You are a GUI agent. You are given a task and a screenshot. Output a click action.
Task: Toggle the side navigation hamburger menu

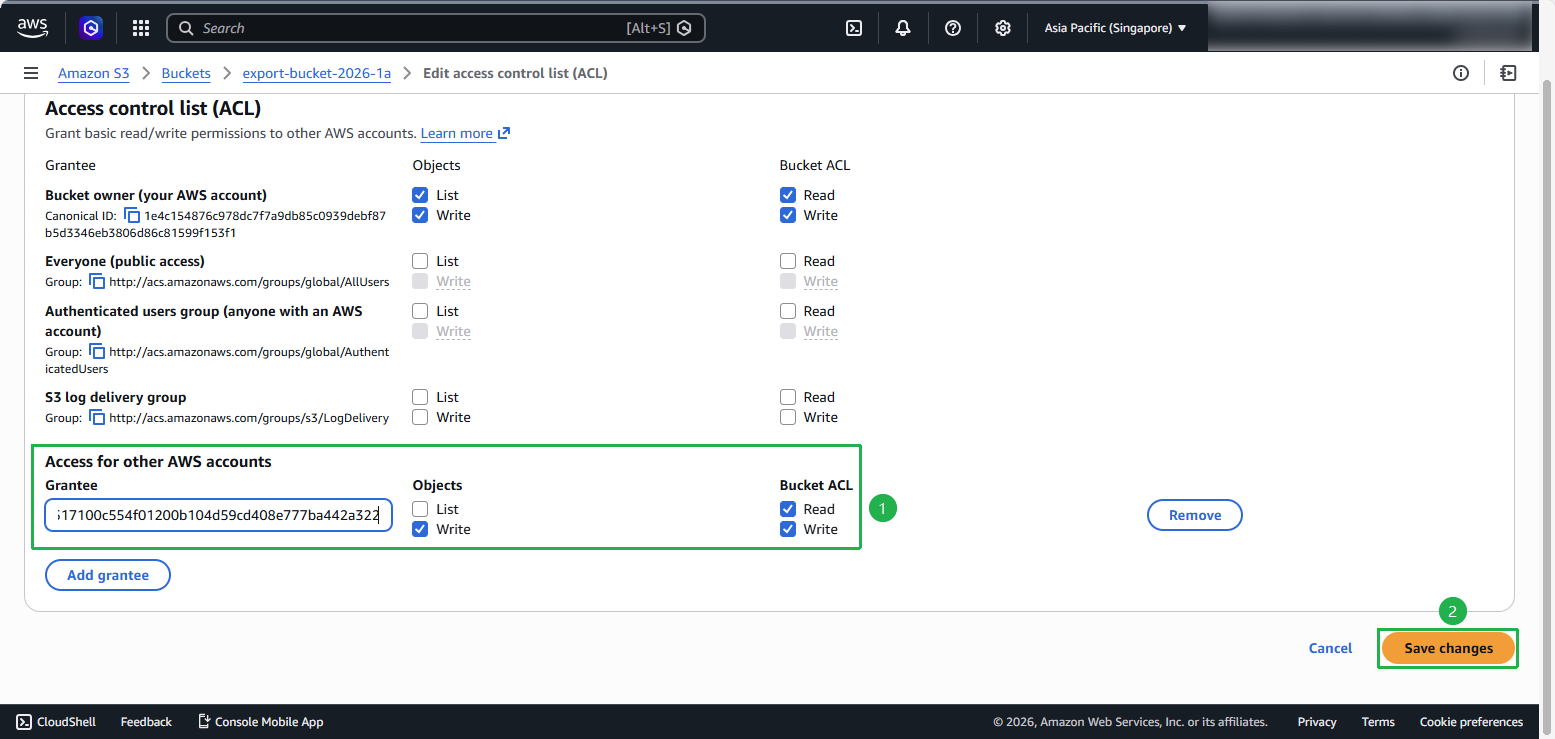(x=31, y=73)
